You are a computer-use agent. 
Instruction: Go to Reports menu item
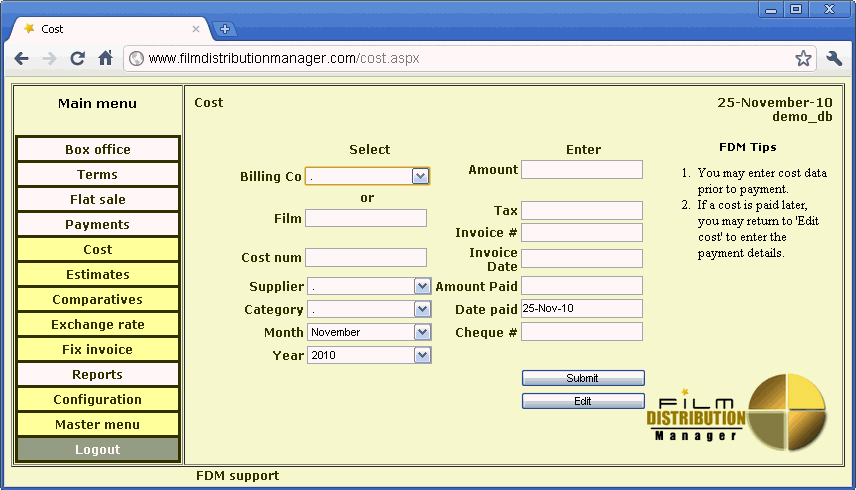pyautogui.click(x=98, y=375)
